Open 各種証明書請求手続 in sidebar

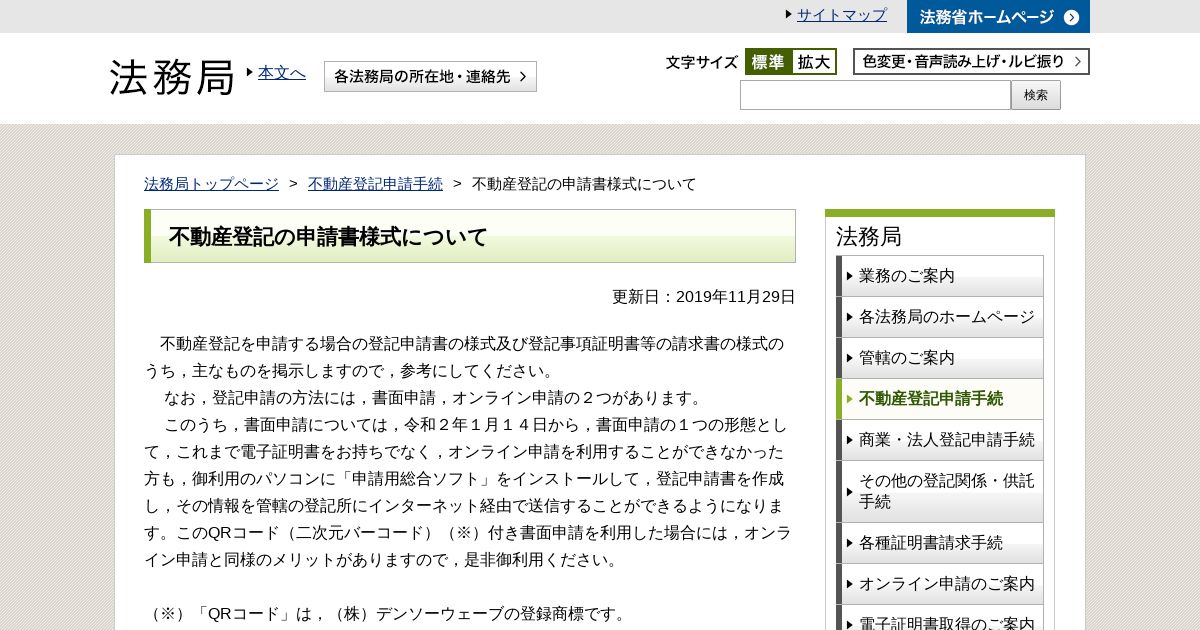pos(940,543)
